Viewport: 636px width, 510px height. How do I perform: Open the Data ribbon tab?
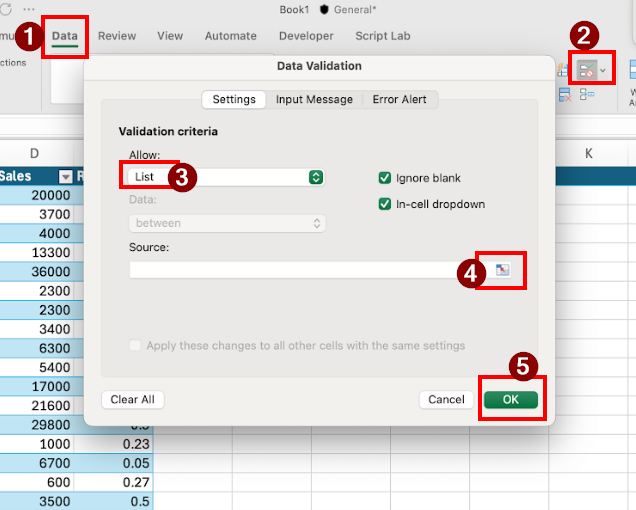coord(64,36)
